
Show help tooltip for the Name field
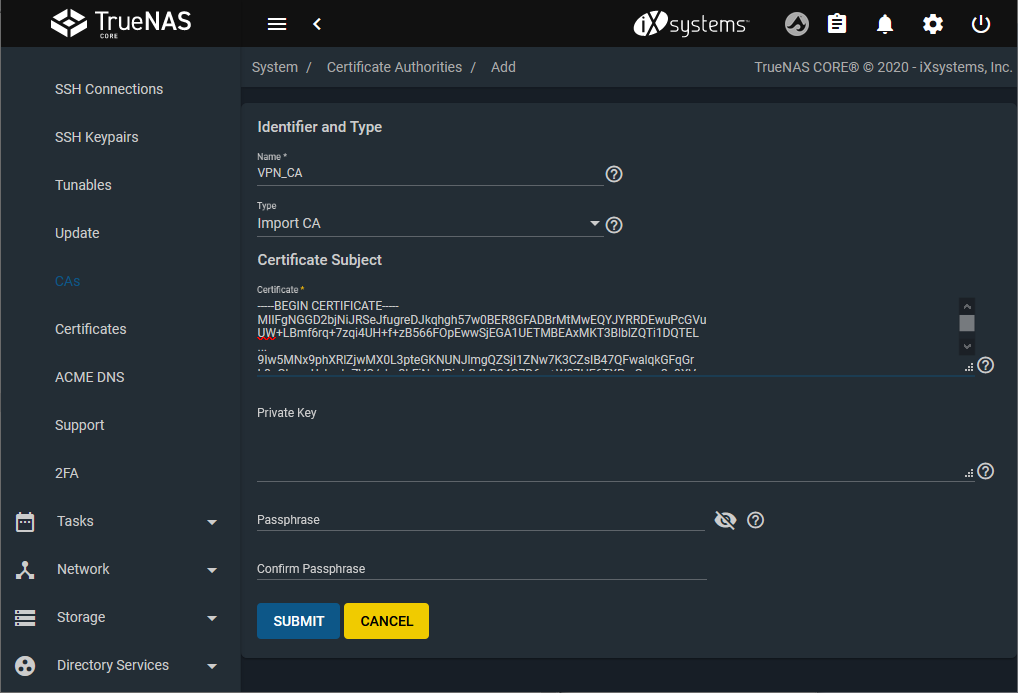coord(615,174)
